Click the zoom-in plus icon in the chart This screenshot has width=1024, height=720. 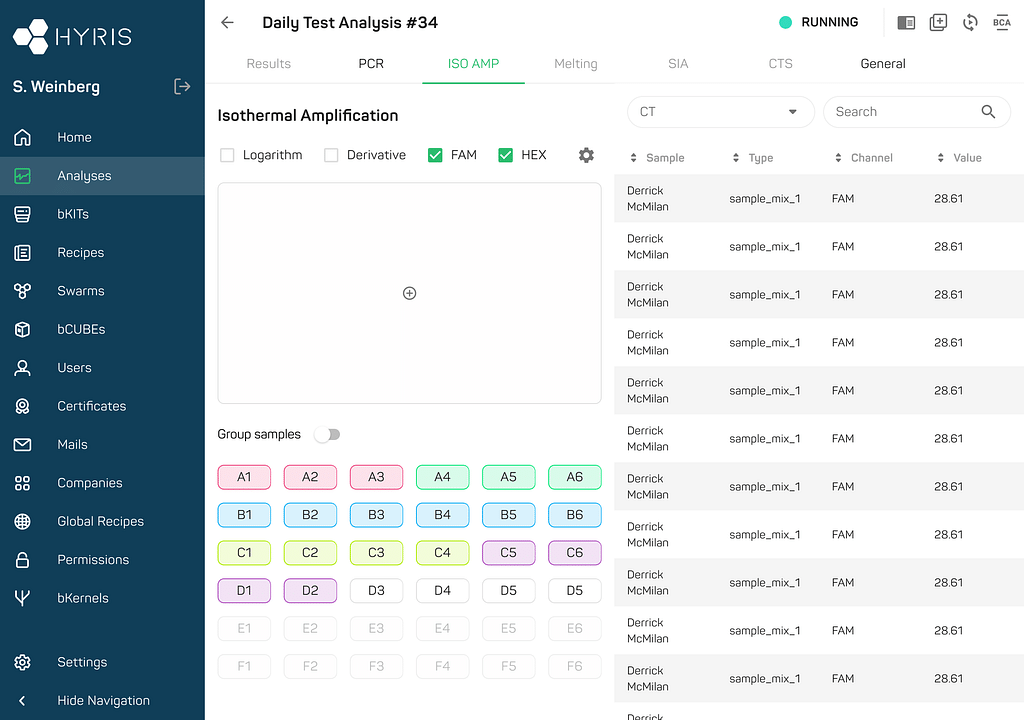tap(409, 293)
